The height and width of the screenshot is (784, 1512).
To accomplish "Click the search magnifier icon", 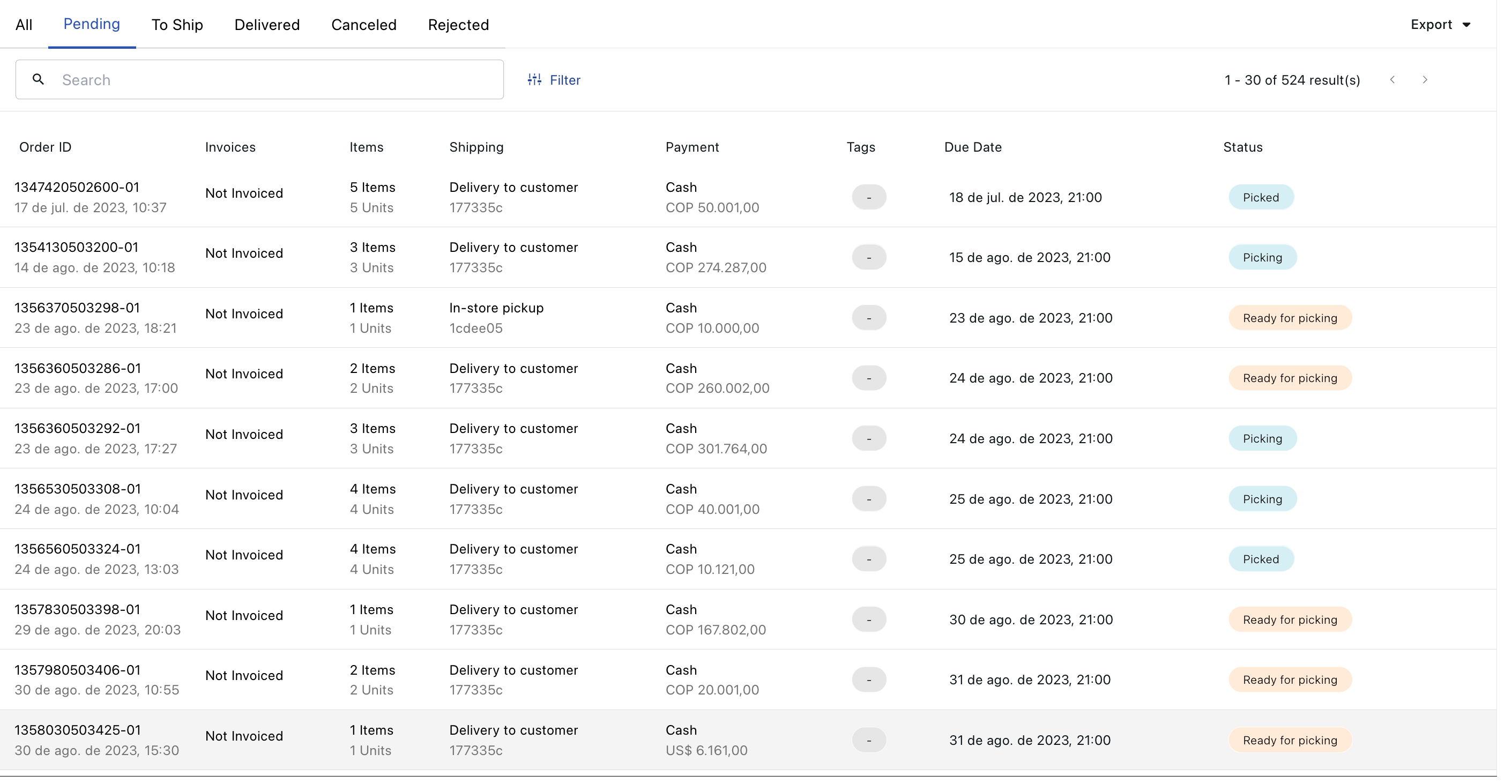I will 38,79.
